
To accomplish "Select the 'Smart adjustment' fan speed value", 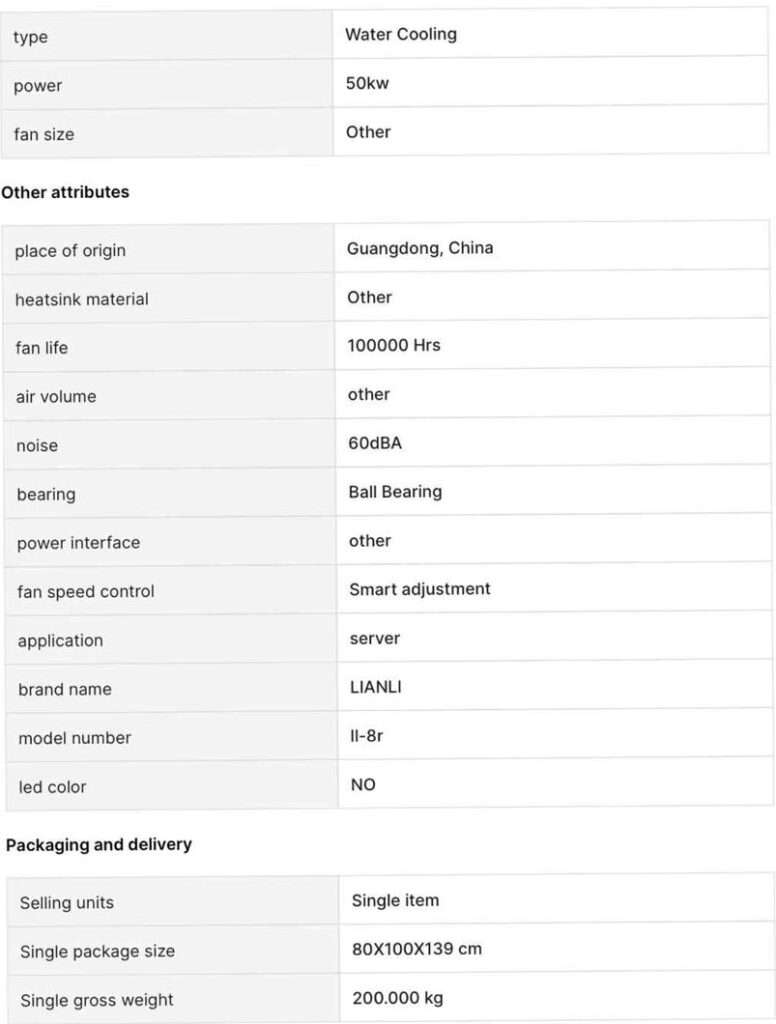I will click(x=420, y=589).
